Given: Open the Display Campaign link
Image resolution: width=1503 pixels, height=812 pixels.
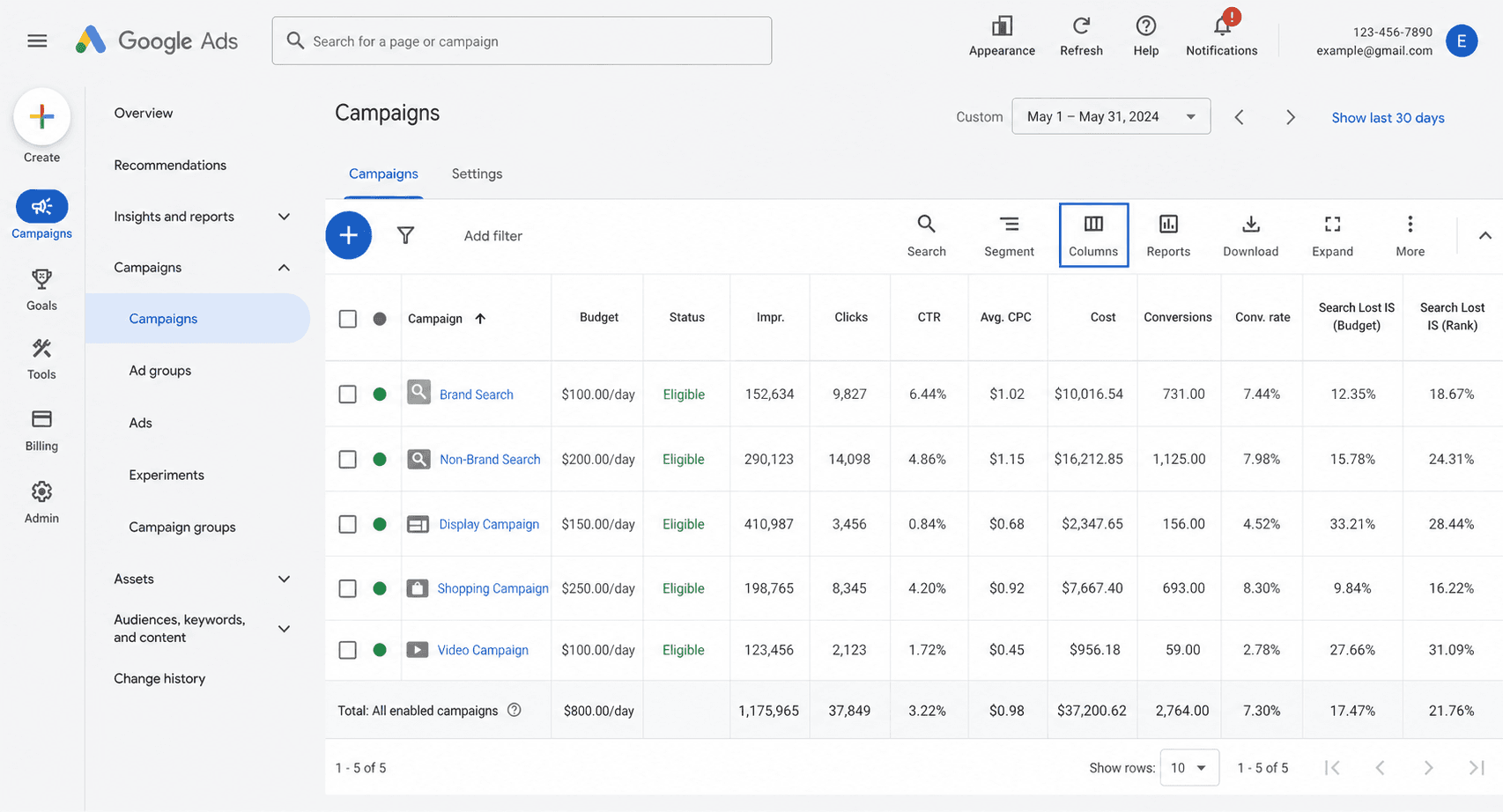Looking at the screenshot, I should click(x=489, y=524).
